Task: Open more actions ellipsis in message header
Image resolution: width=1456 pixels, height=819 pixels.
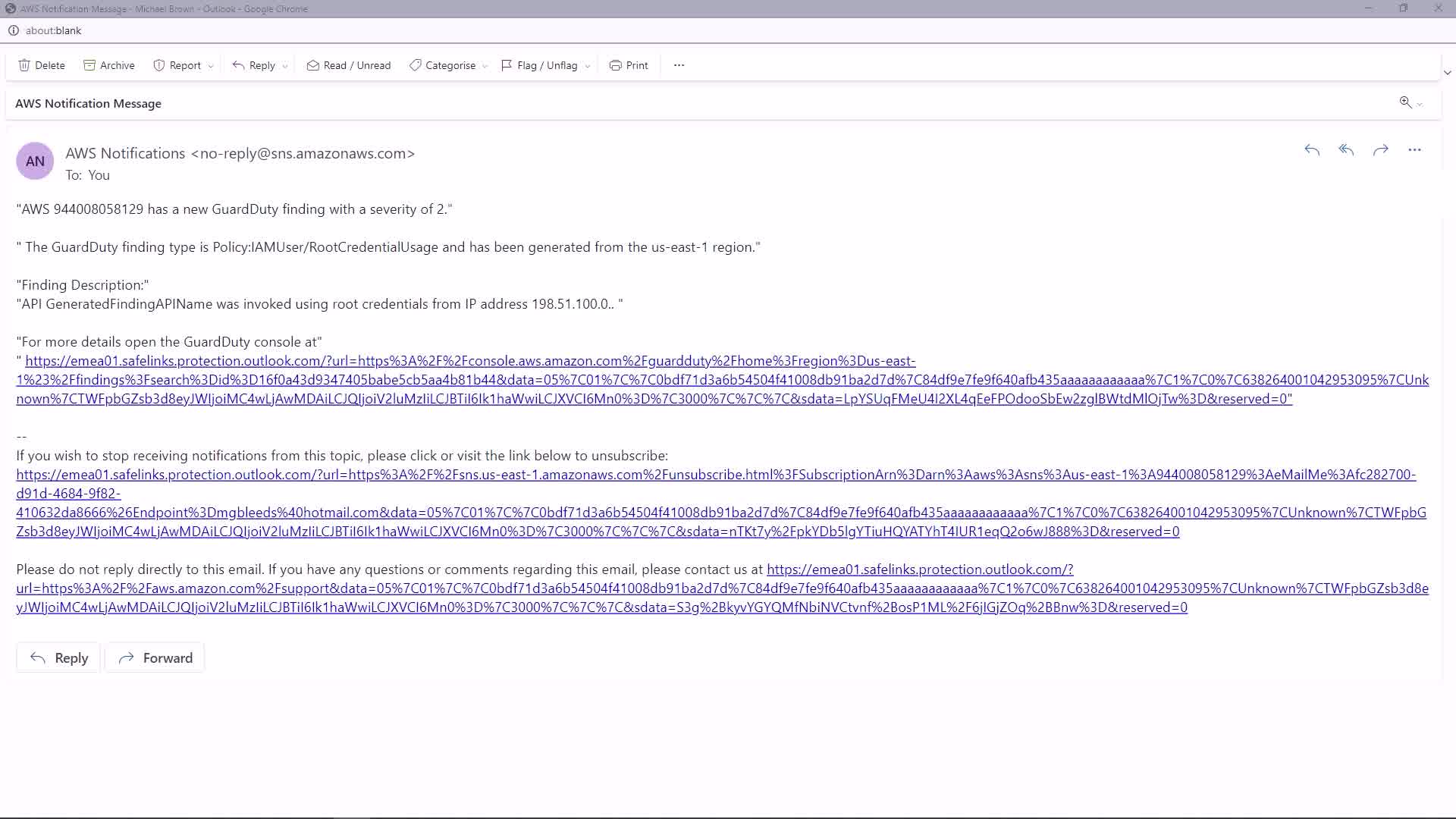Action: coord(1414,150)
